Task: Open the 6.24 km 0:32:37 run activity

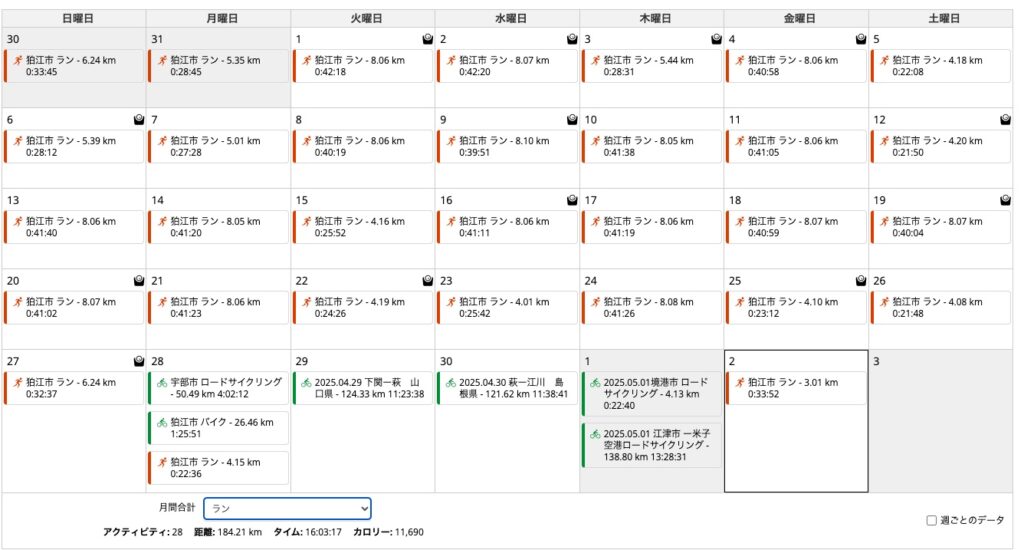Action: click(74, 388)
